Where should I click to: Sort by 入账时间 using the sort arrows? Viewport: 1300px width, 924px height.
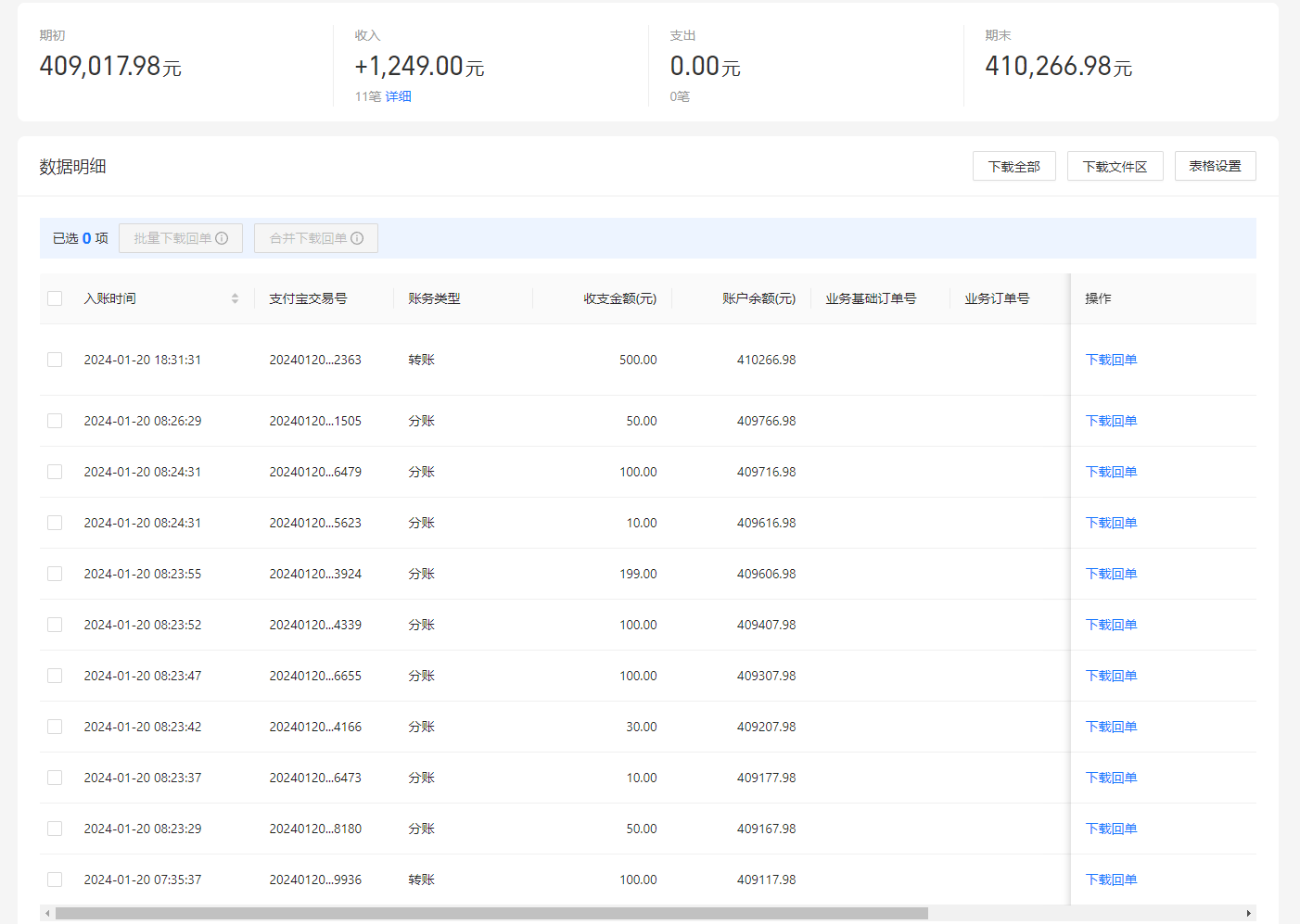pos(235,298)
